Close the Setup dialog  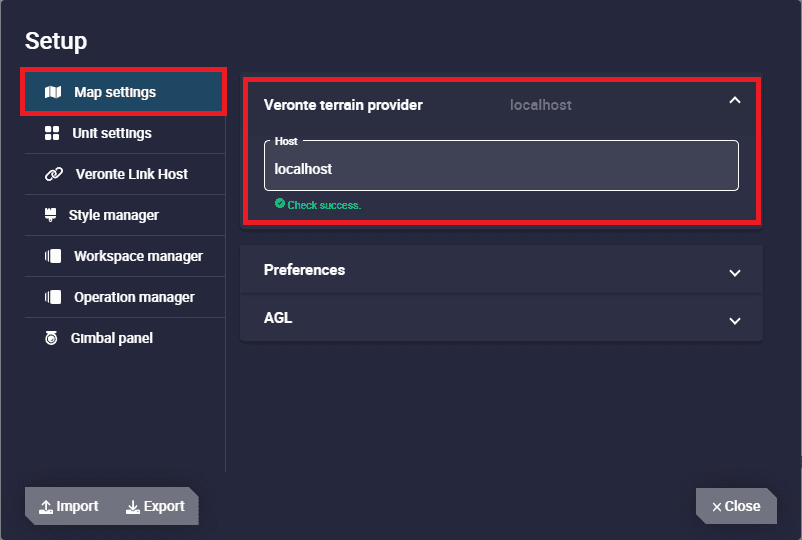736,506
